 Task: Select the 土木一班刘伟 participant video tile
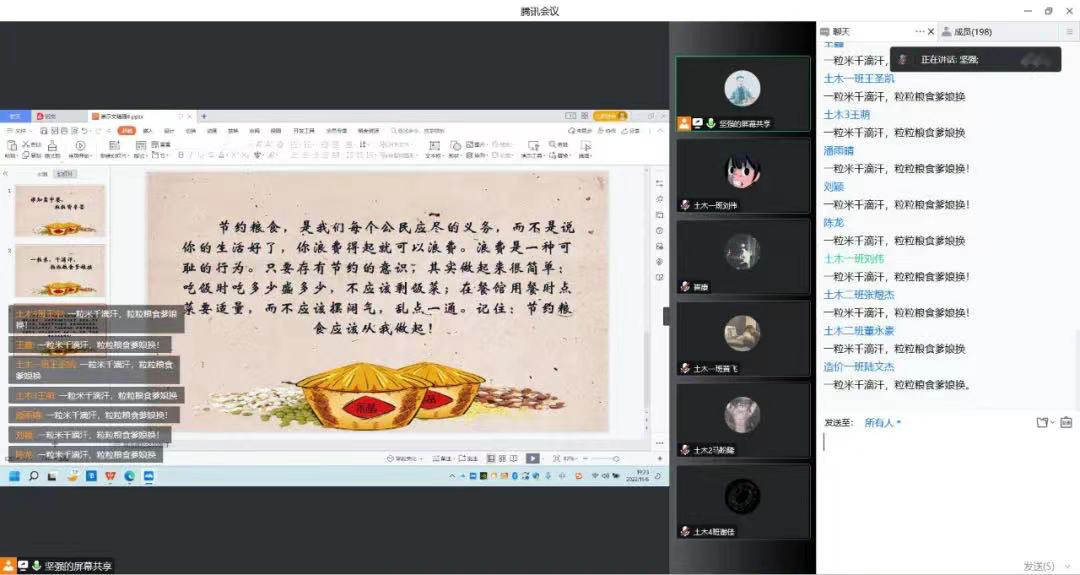pyautogui.click(x=742, y=175)
